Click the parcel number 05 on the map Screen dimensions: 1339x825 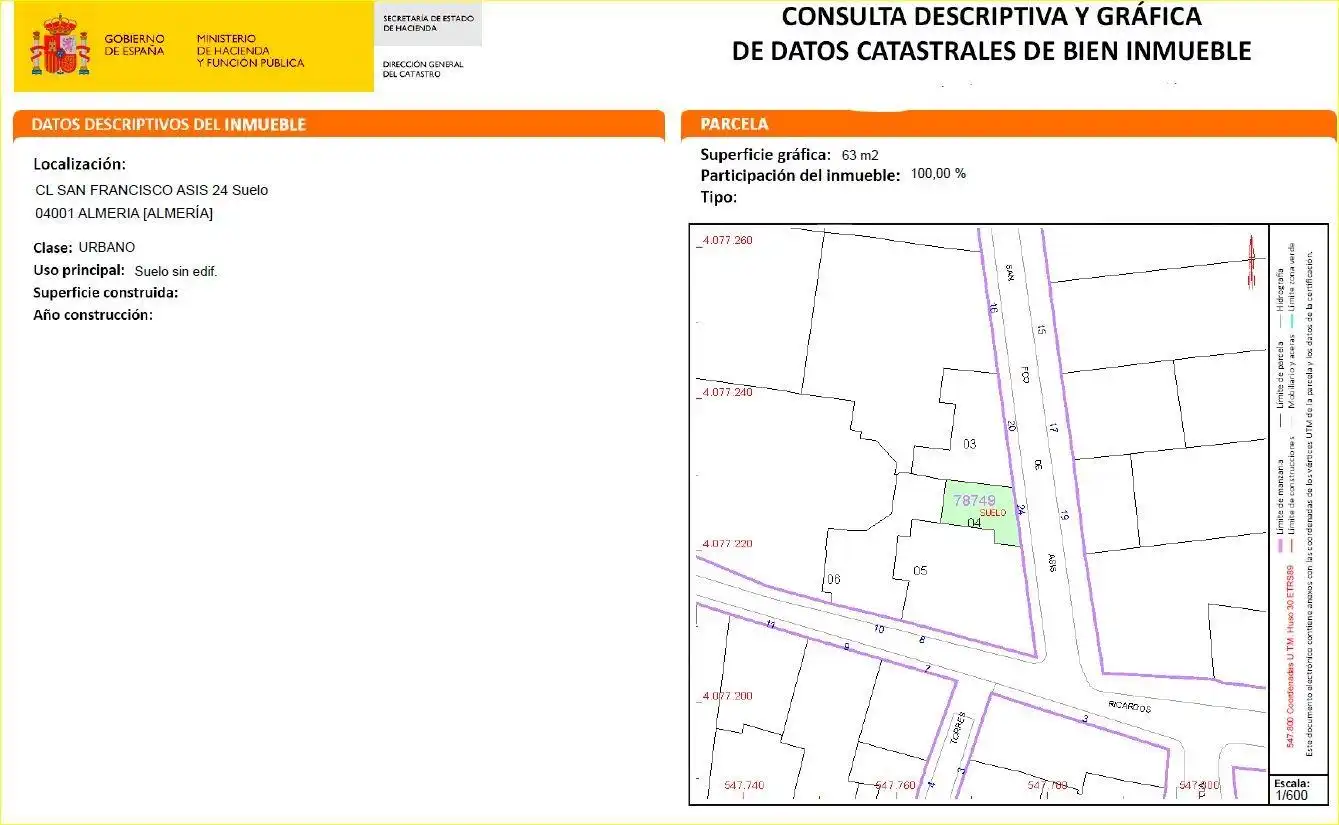tap(921, 571)
